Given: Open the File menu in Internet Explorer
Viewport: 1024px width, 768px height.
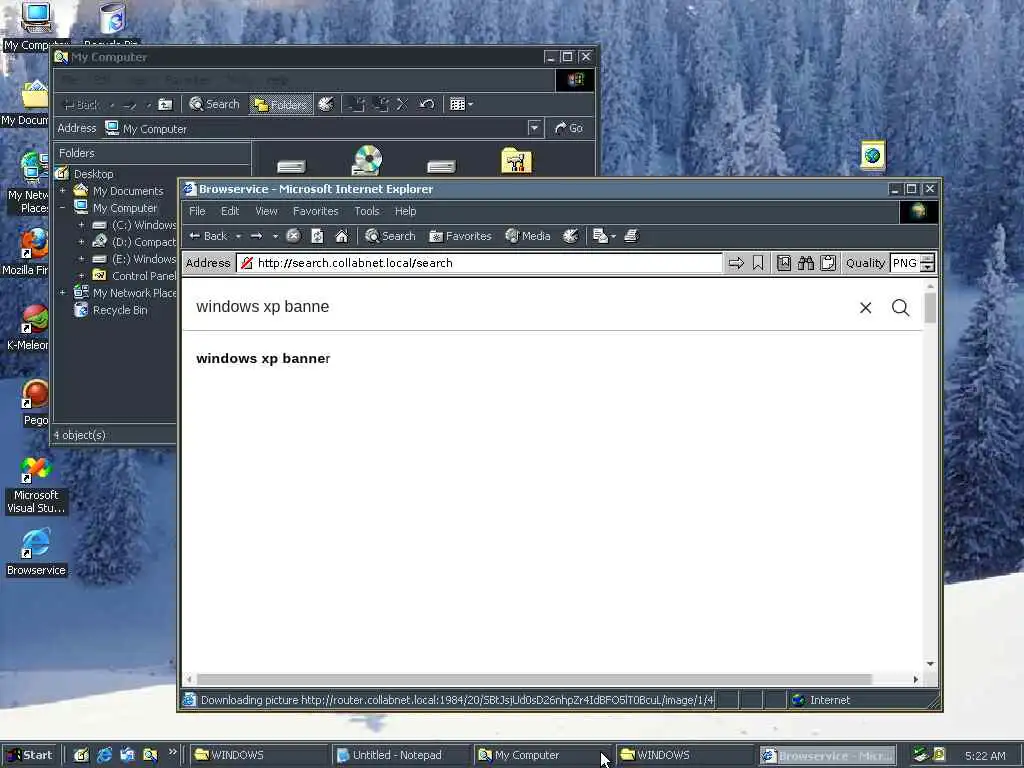Looking at the screenshot, I should (197, 212).
